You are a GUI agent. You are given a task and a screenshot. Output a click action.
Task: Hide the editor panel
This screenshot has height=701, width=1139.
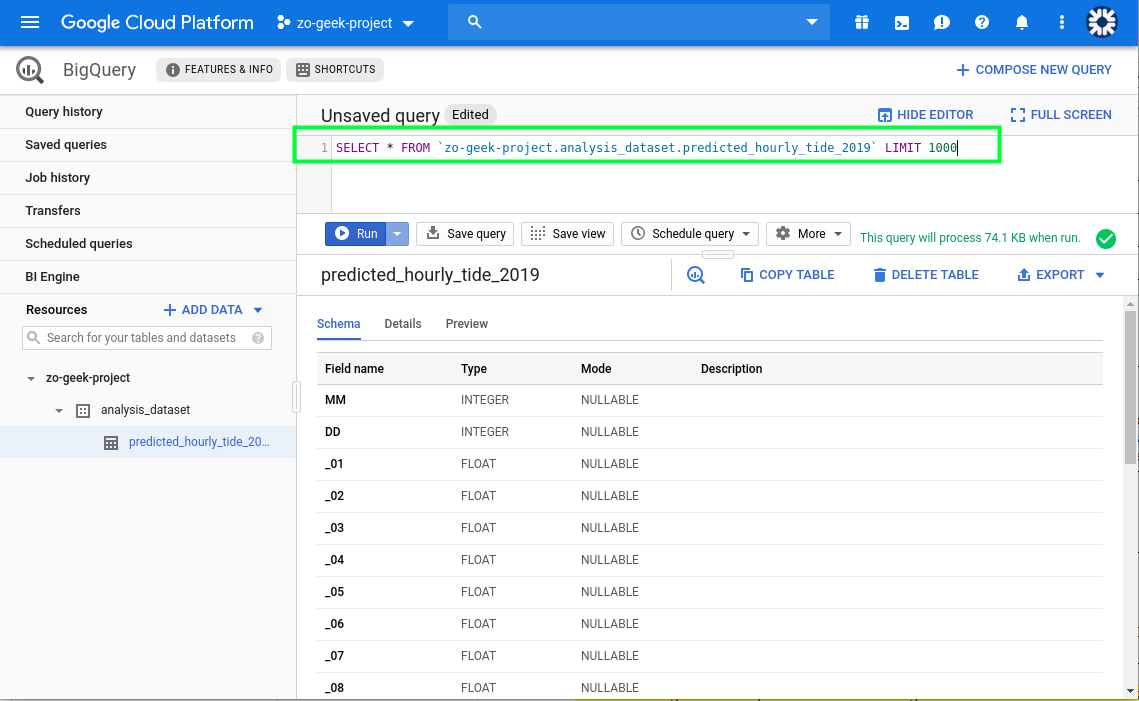click(x=925, y=115)
